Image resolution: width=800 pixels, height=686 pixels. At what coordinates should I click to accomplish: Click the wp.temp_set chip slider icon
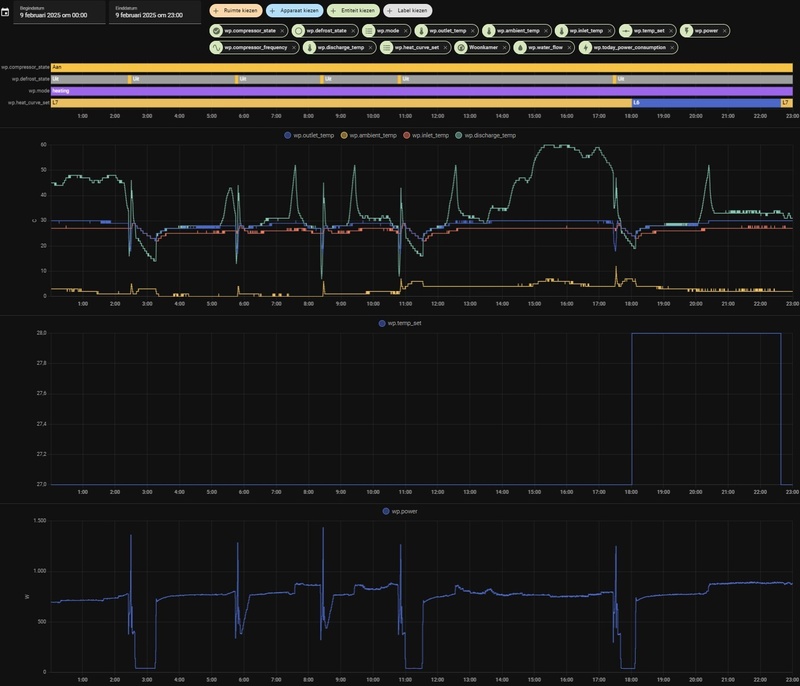click(626, 31)
